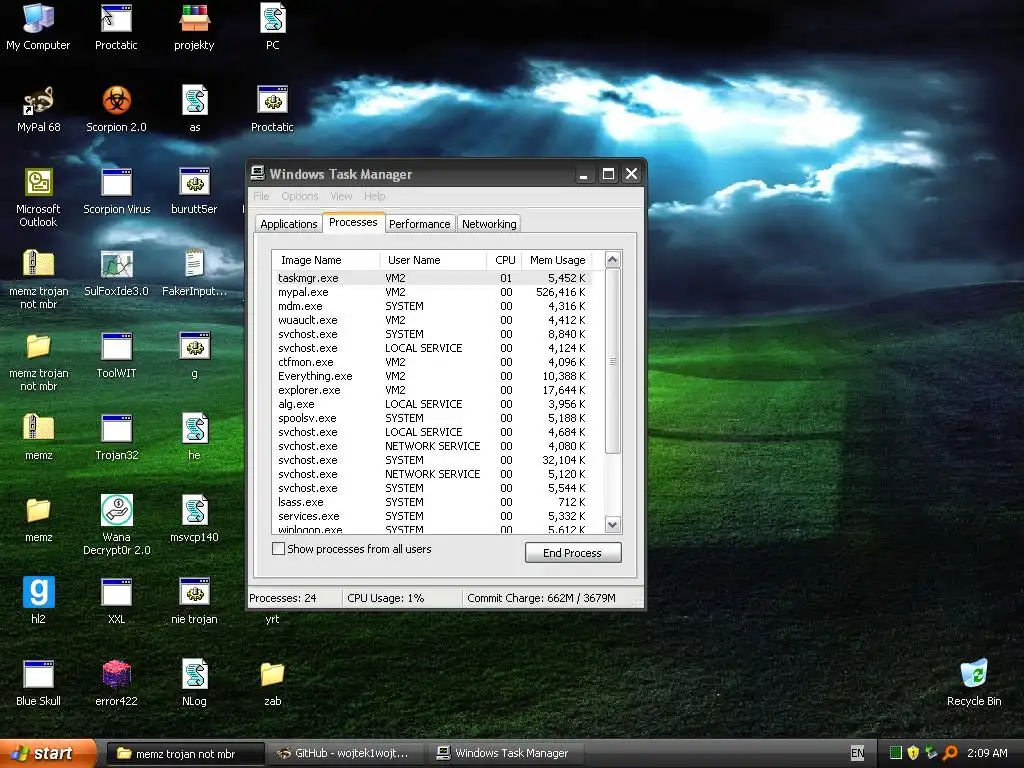1024x768 pixels.
Task: Open the File menu in Task Manager
Action: (x=261, y=196)
